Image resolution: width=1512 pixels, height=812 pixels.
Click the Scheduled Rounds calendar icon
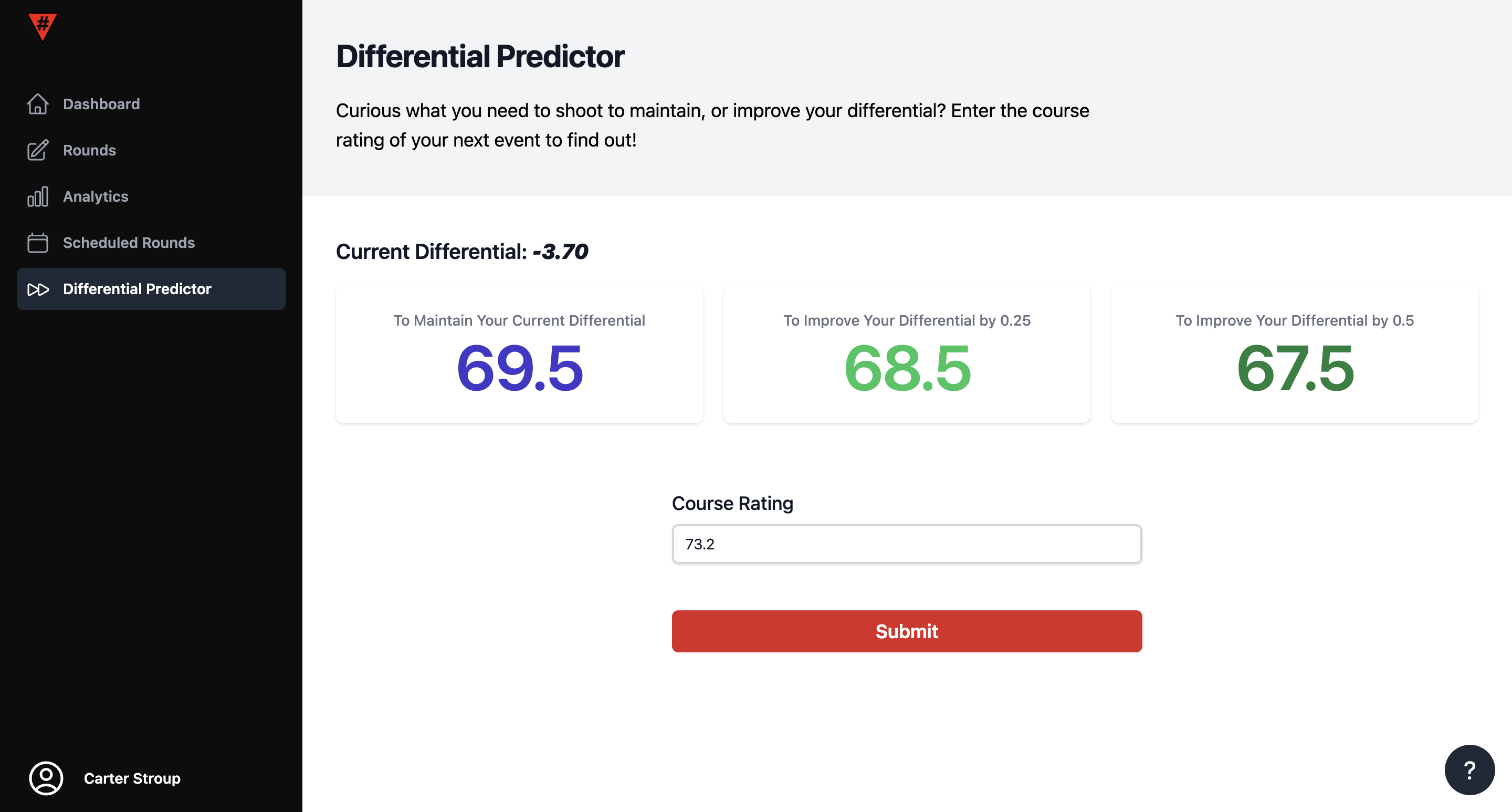pyautogui.click(x=38, y=243)
